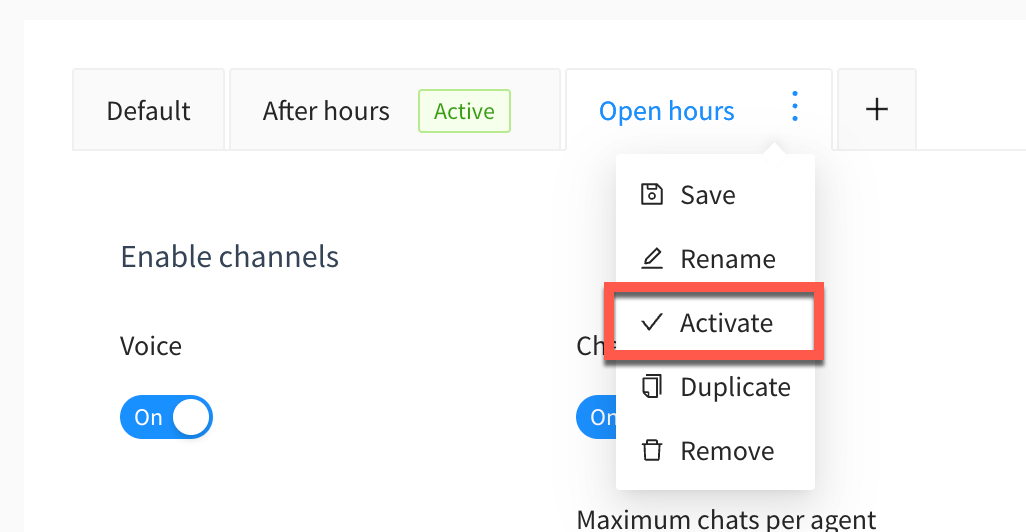Select the Open hours tab label

667,111
